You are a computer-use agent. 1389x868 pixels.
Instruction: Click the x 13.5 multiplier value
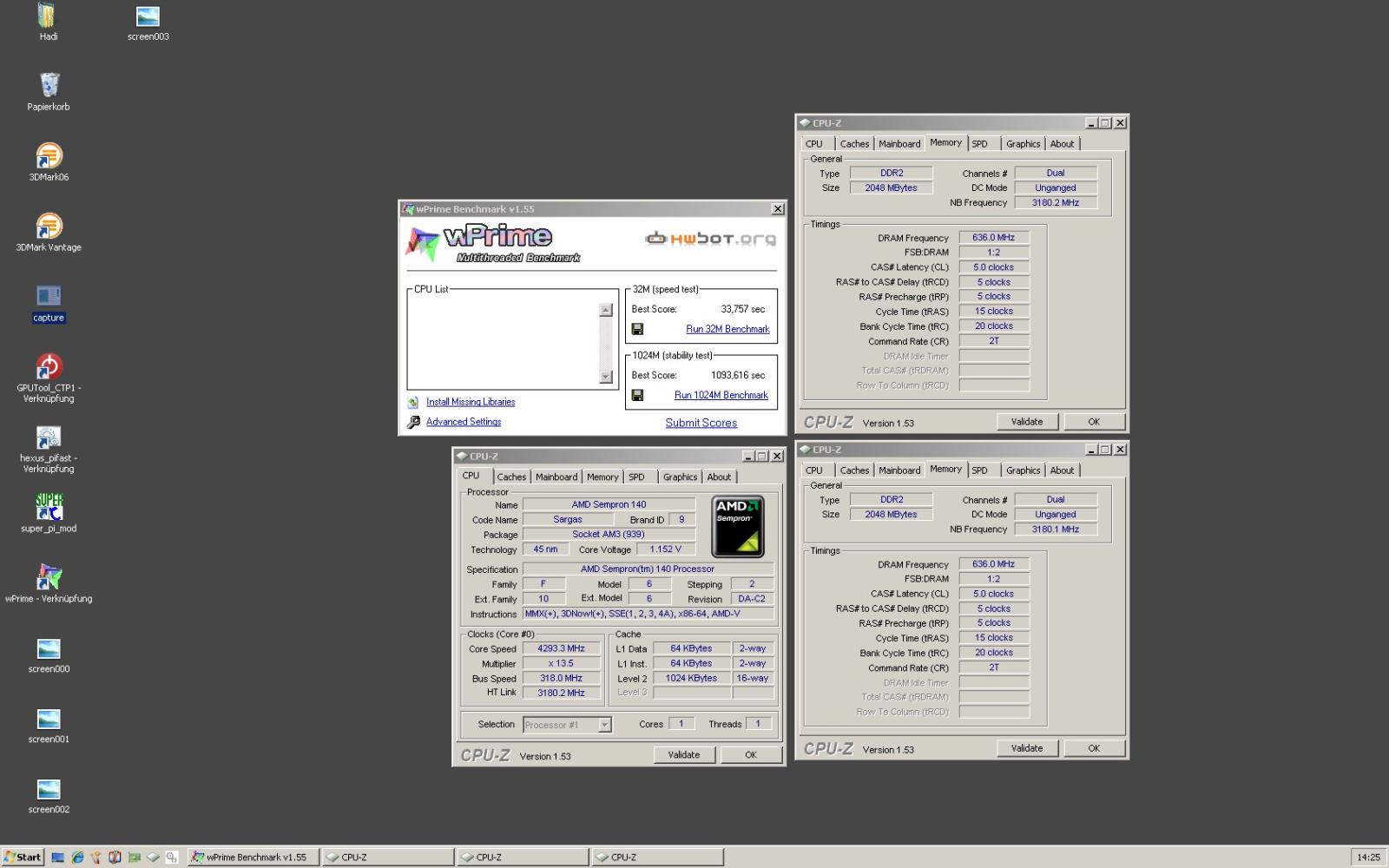562,663
